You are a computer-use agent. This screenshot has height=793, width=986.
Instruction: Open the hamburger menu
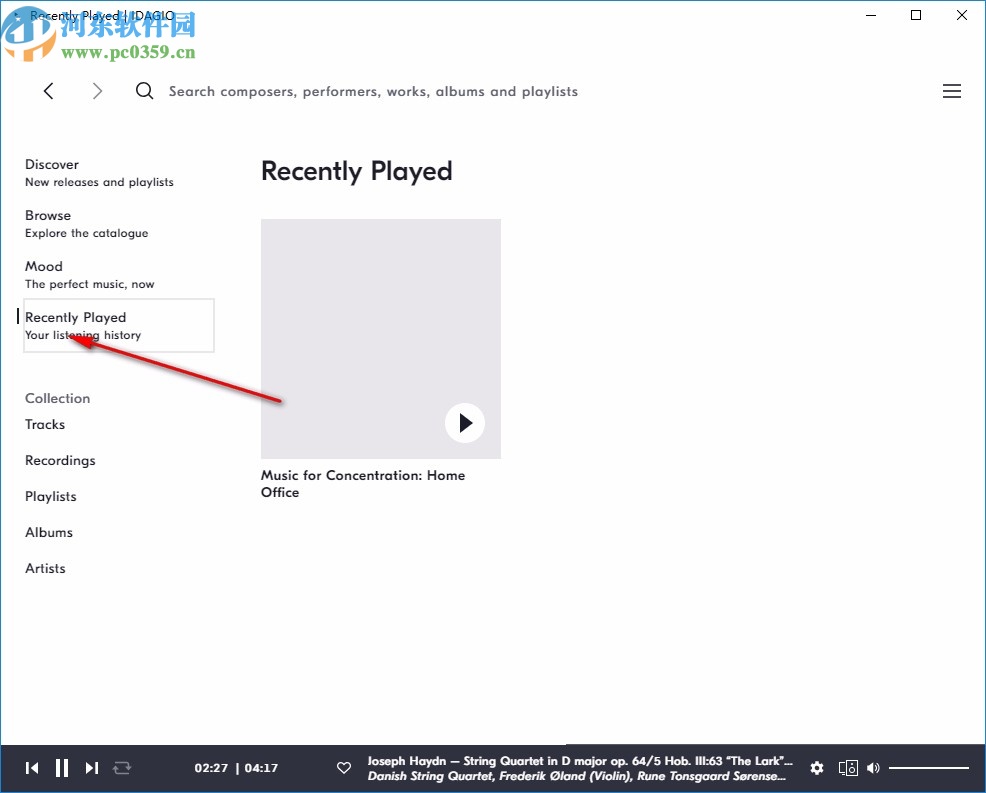click(951, 91)
